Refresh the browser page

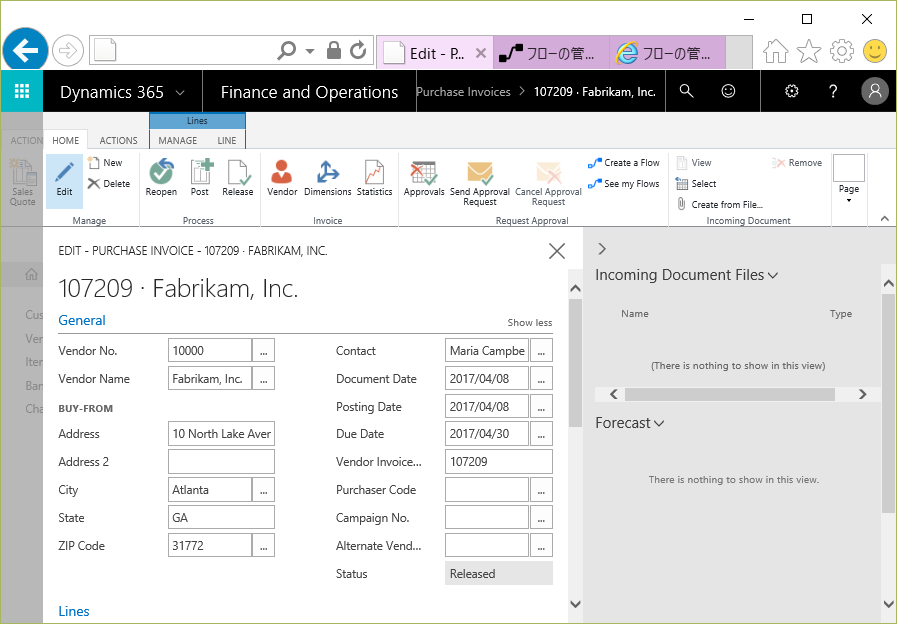[x=358, y=50]
